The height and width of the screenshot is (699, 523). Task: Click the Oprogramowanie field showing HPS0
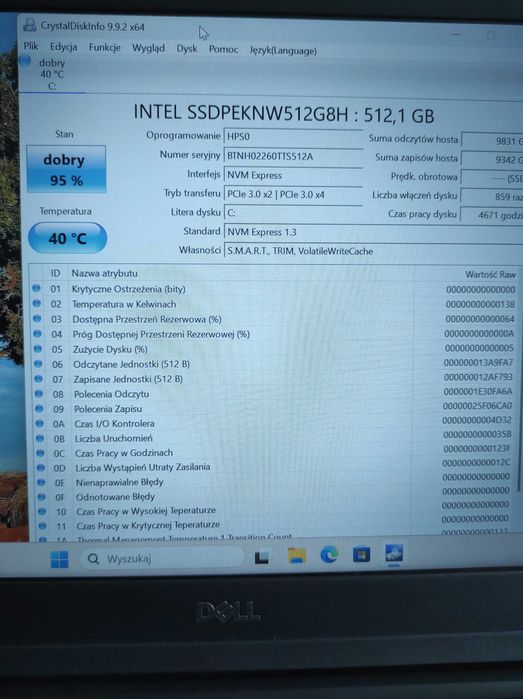pyautogui.click(x=292, y=136)
